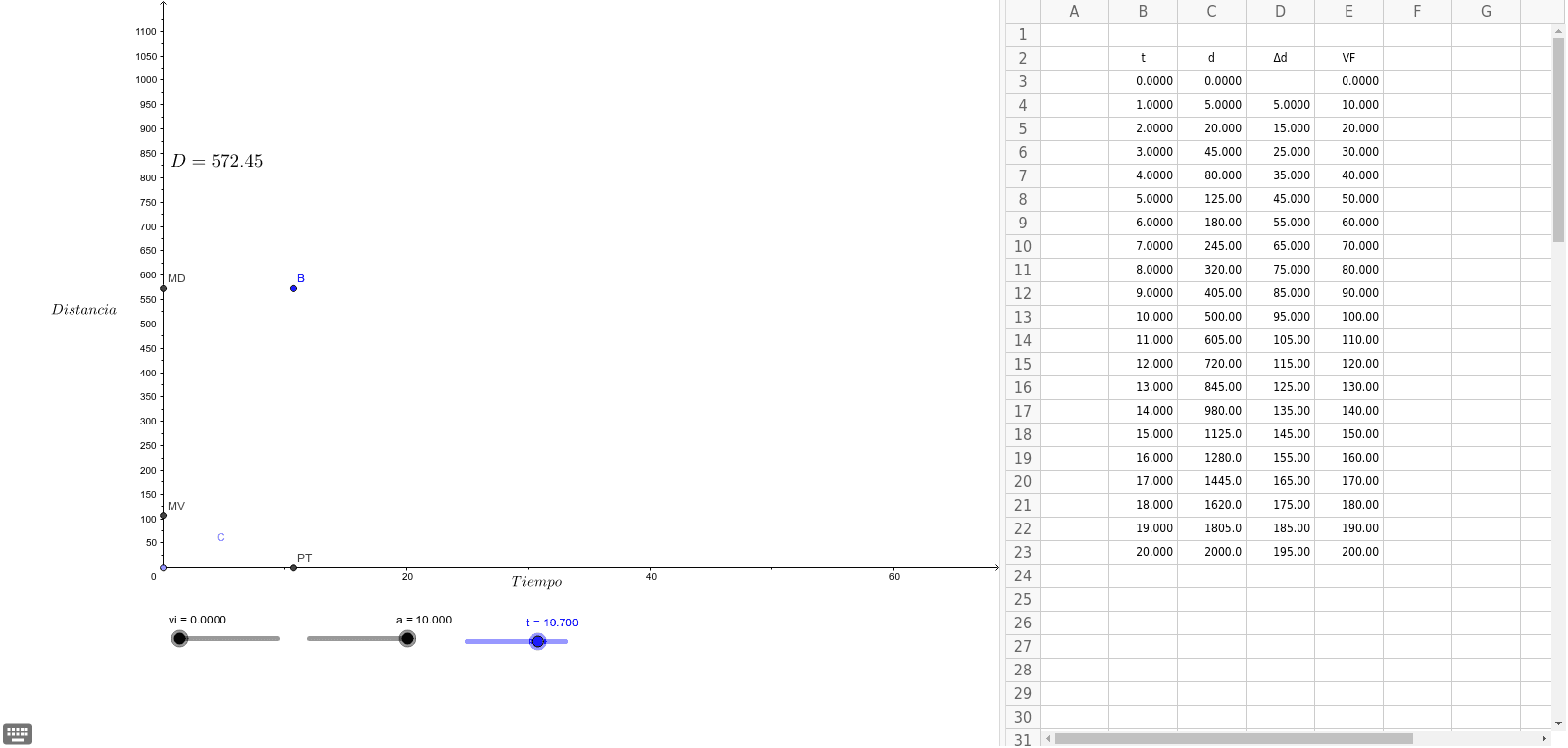This screenshot has width=1568, height=748.
Task: Click the vertical scrollbar thumb in spreadsheet
Action: point(1558,139)
